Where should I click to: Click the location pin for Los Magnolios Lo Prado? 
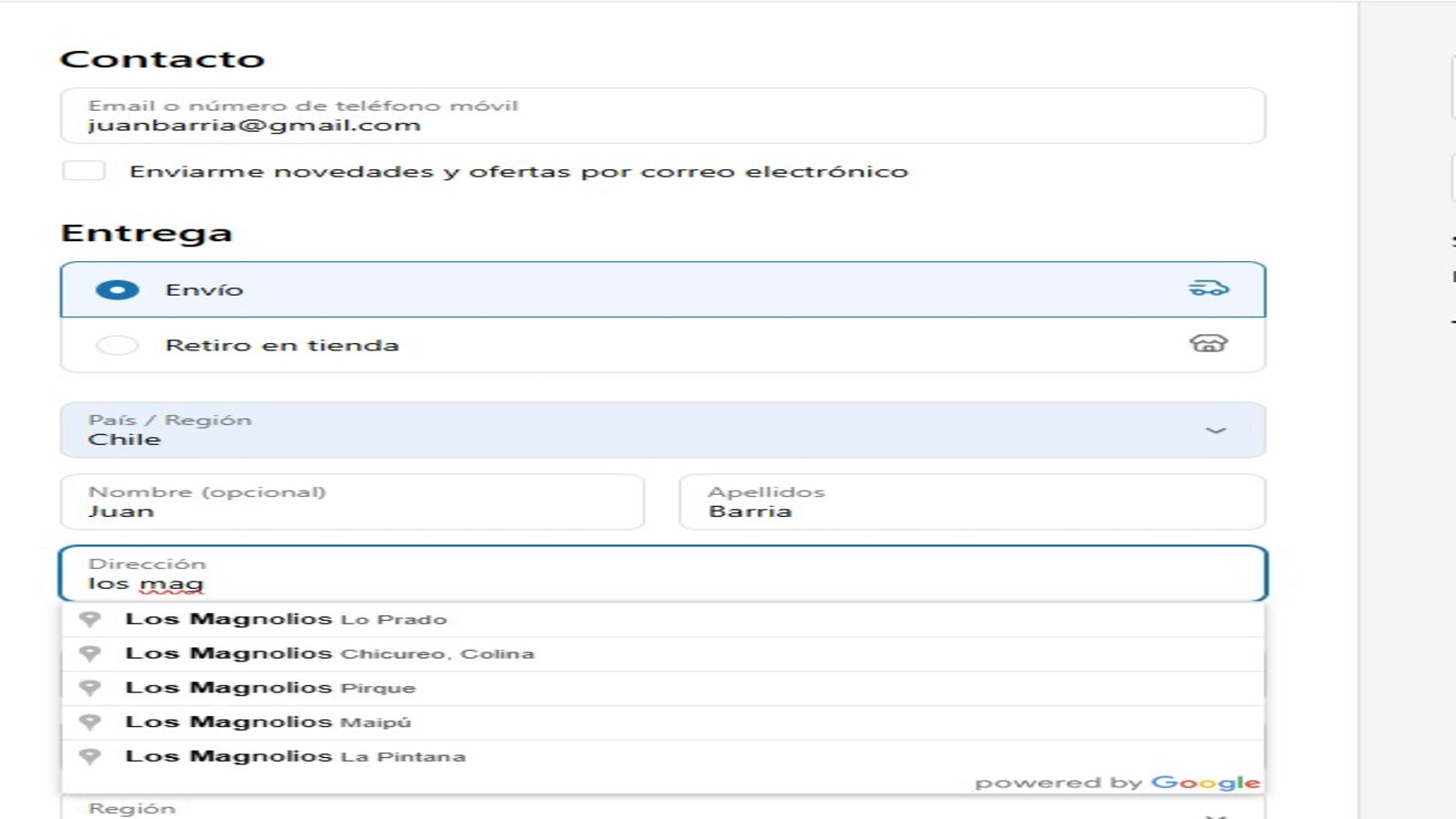(90, 618)
